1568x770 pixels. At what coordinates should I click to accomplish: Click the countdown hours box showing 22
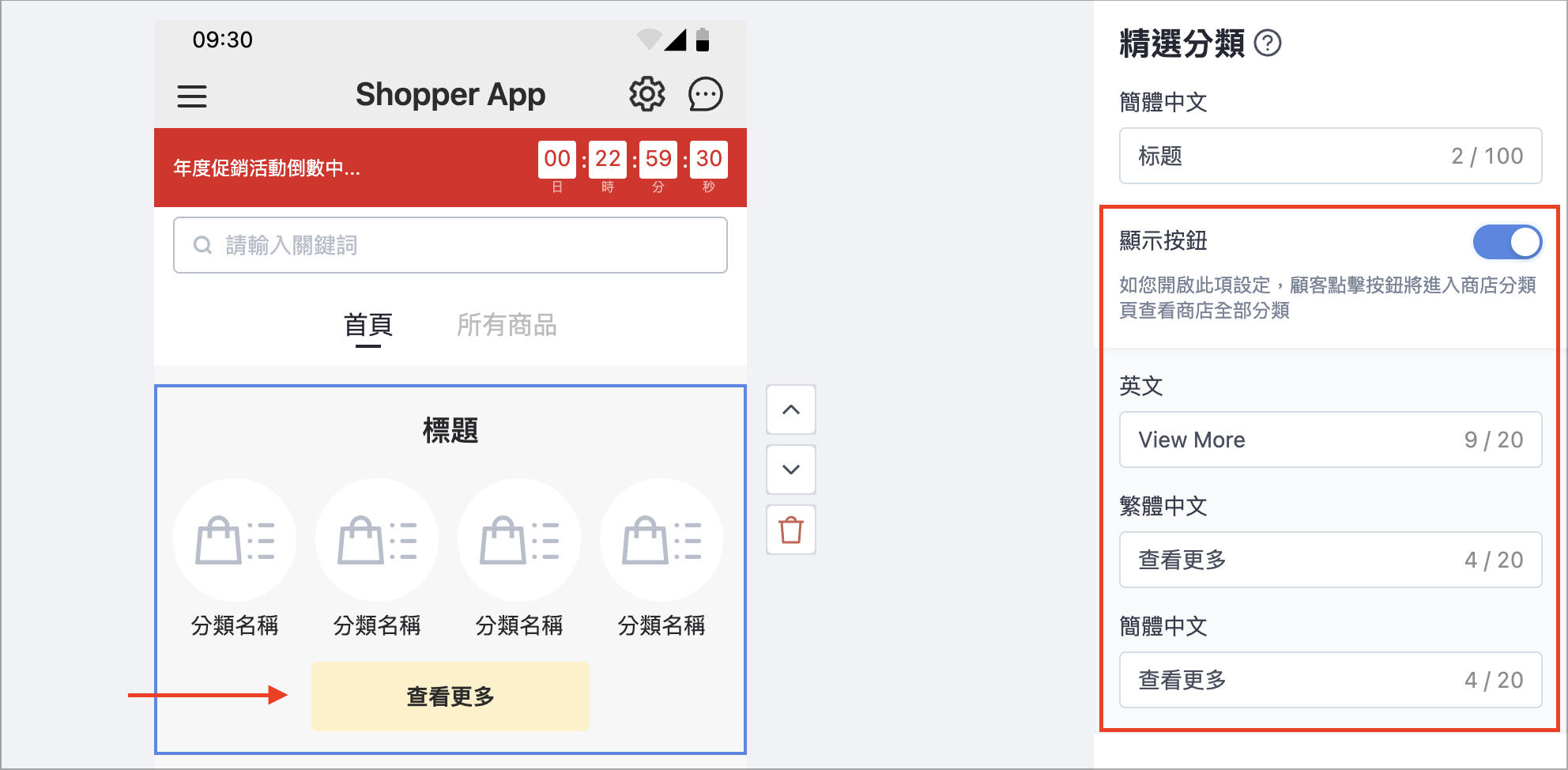click(x=608, y=159)
